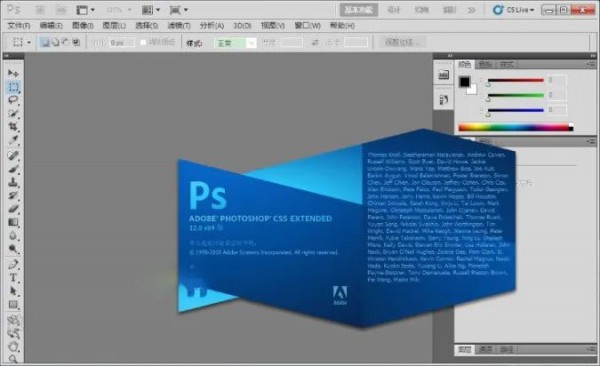
Task: Select the Blur tool
Action: click(x=13, y=236)
